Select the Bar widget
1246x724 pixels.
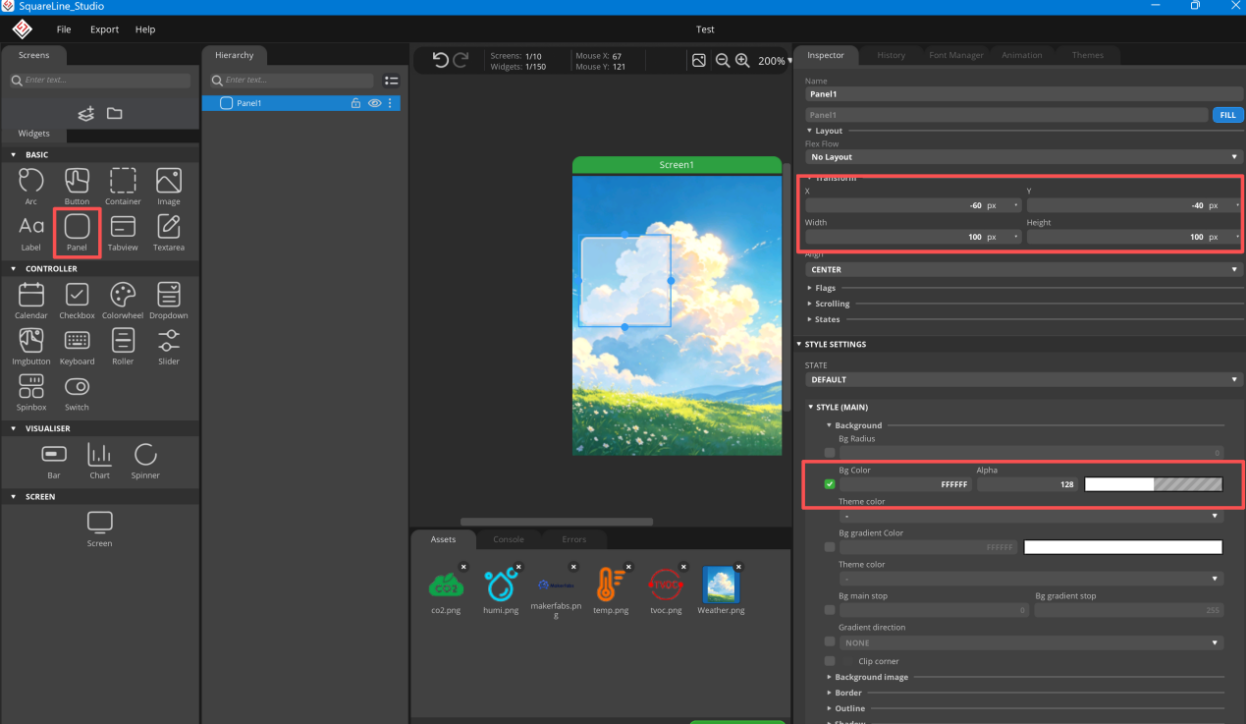click(x=54, y=460)
